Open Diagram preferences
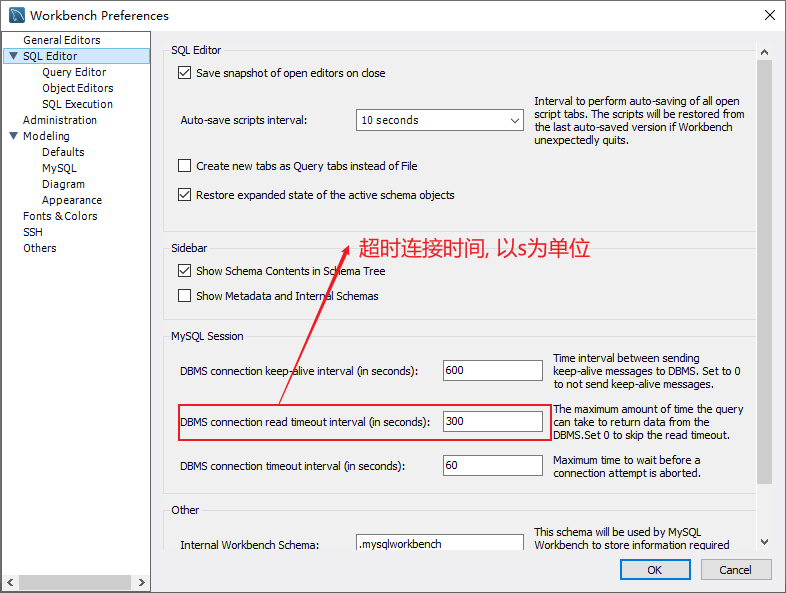The image size is (786, 593). (63, 184)
